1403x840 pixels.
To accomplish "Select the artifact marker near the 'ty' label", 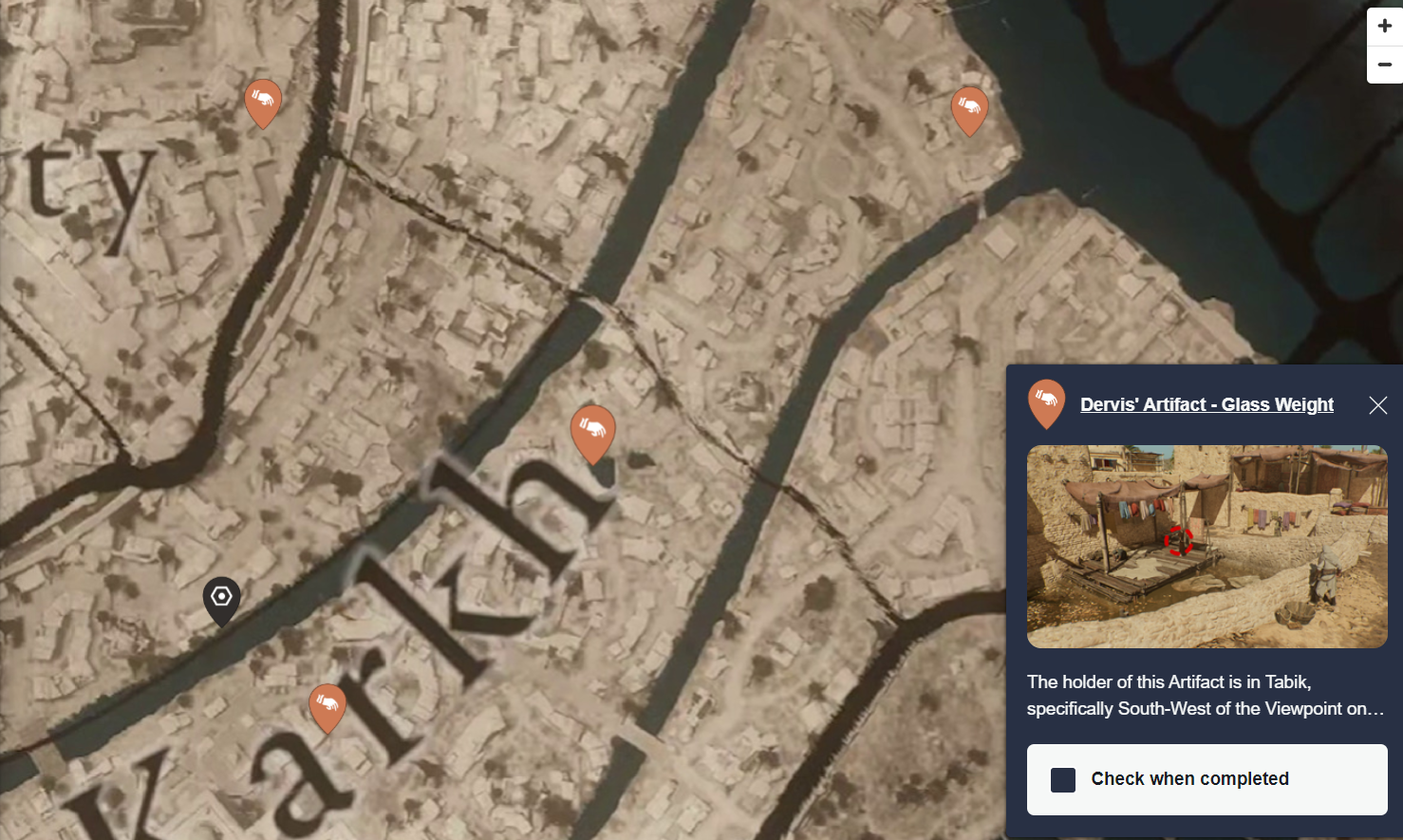I will pyautogui.click(x=263, y=101).
